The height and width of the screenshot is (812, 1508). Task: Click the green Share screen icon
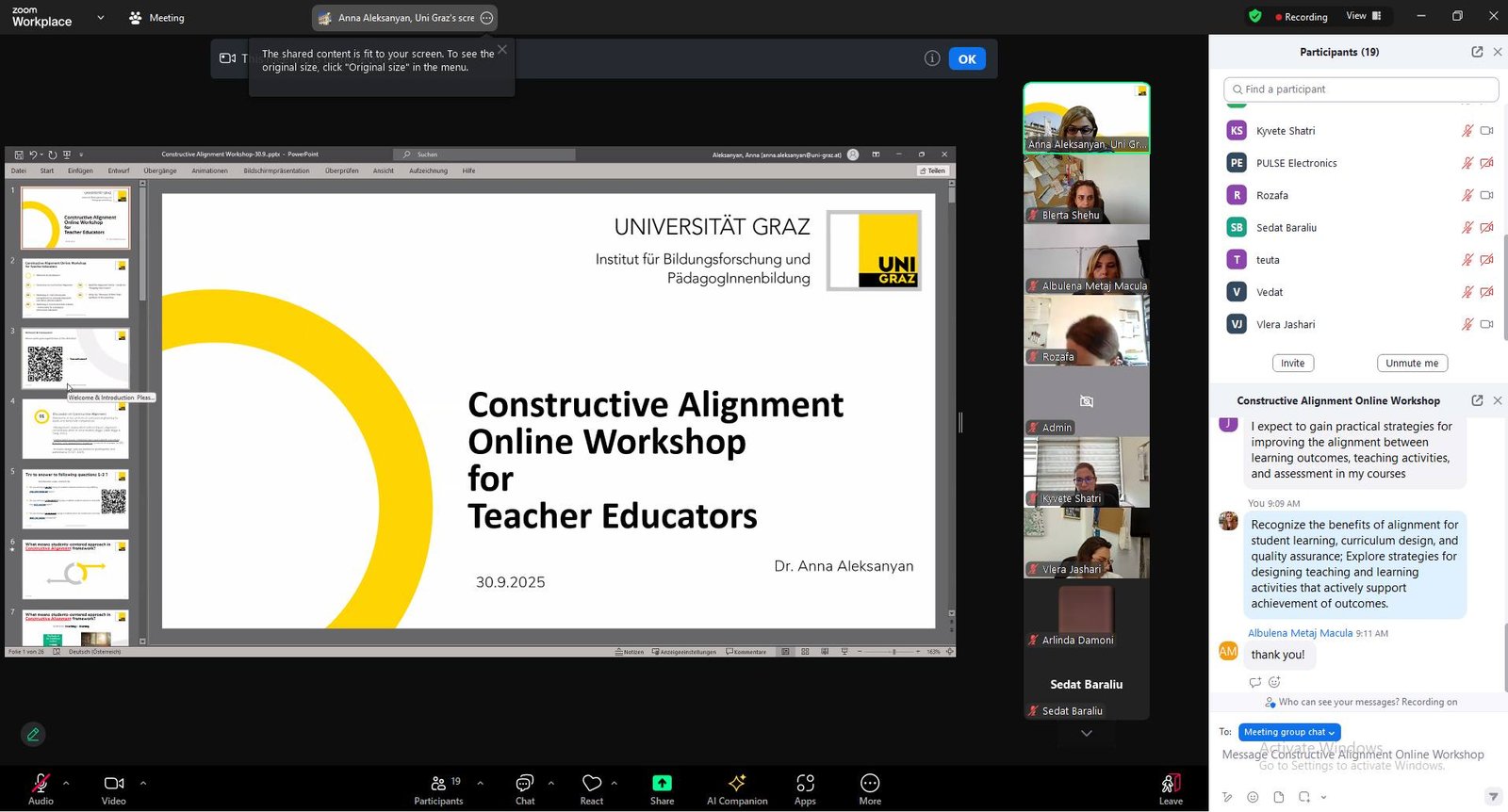(662, 784)
